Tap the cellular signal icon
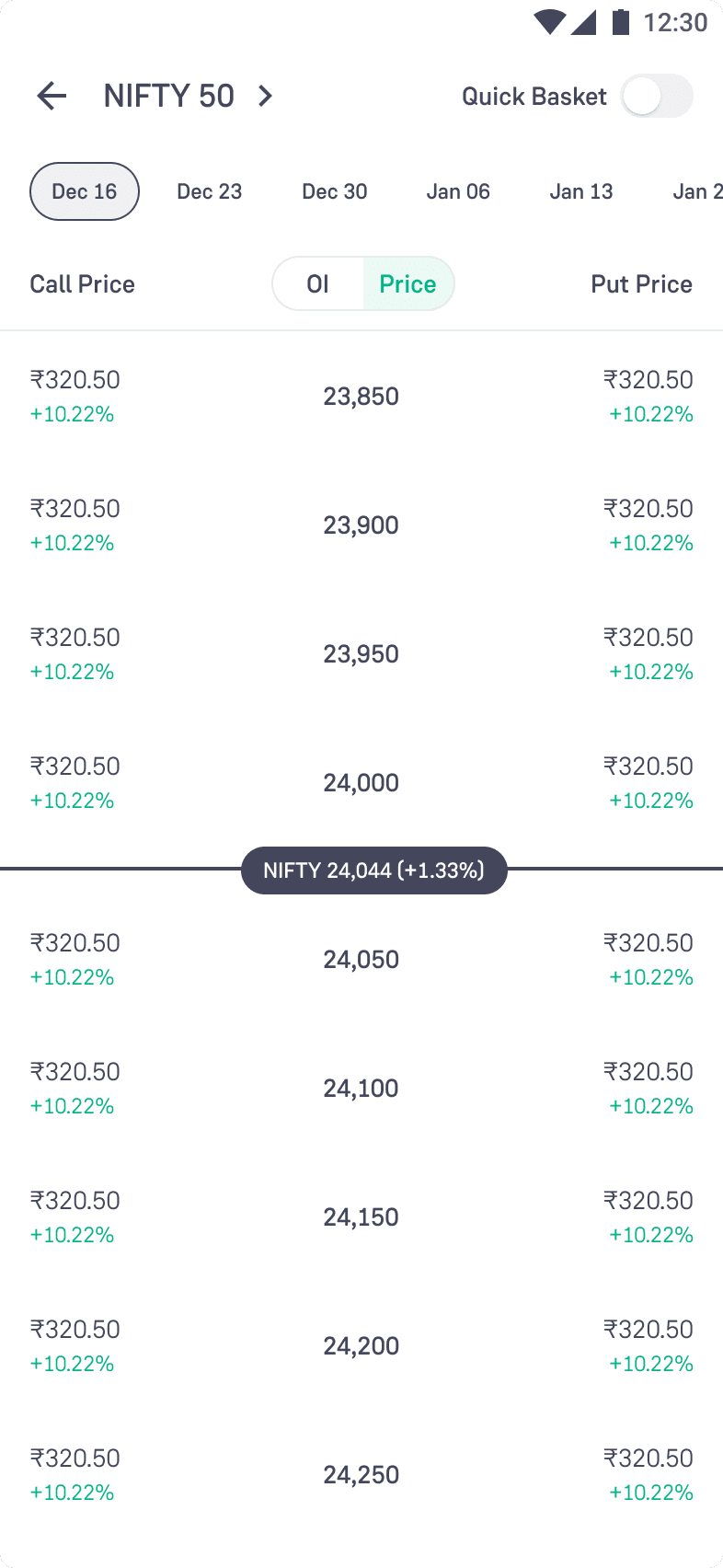The image size is (723, 1568). point(583,22)
